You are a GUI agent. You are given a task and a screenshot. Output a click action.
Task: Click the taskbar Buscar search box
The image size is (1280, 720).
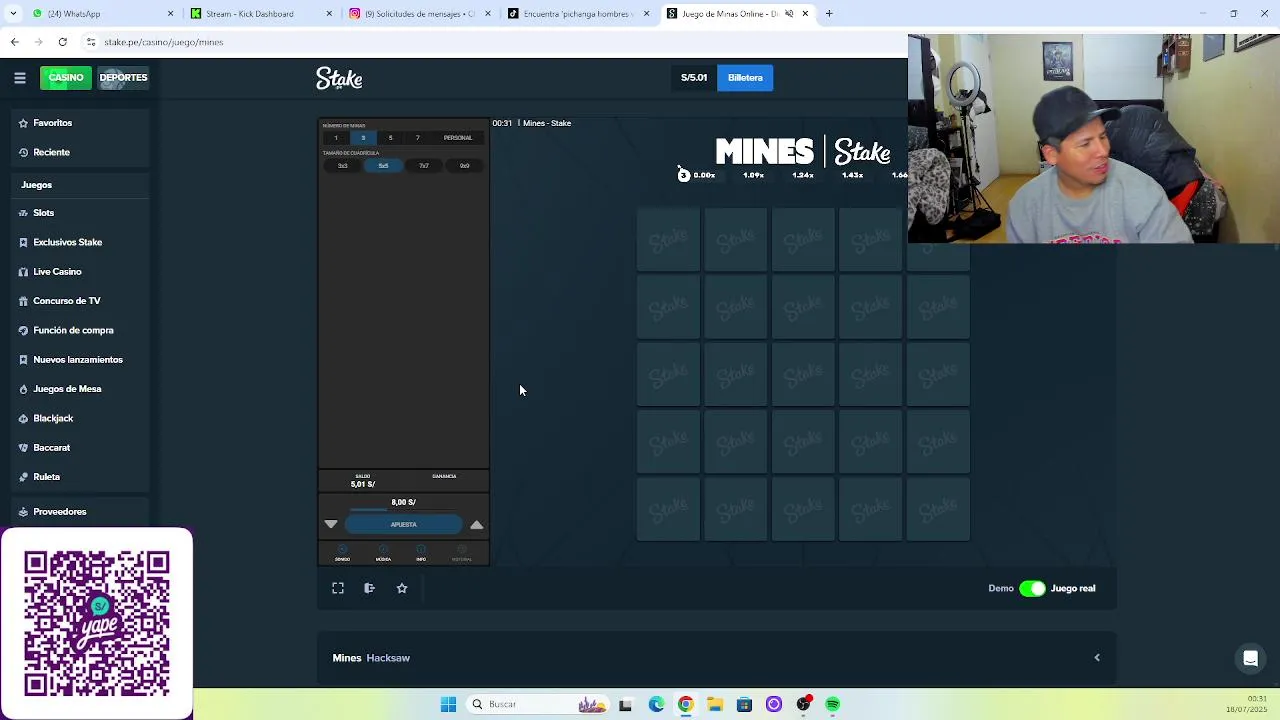coord(538,704)
